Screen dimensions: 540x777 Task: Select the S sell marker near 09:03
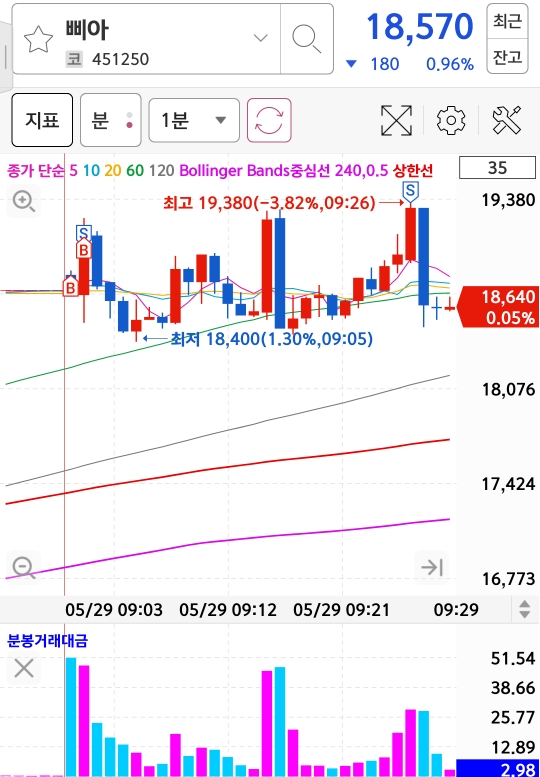click(84, 233)
